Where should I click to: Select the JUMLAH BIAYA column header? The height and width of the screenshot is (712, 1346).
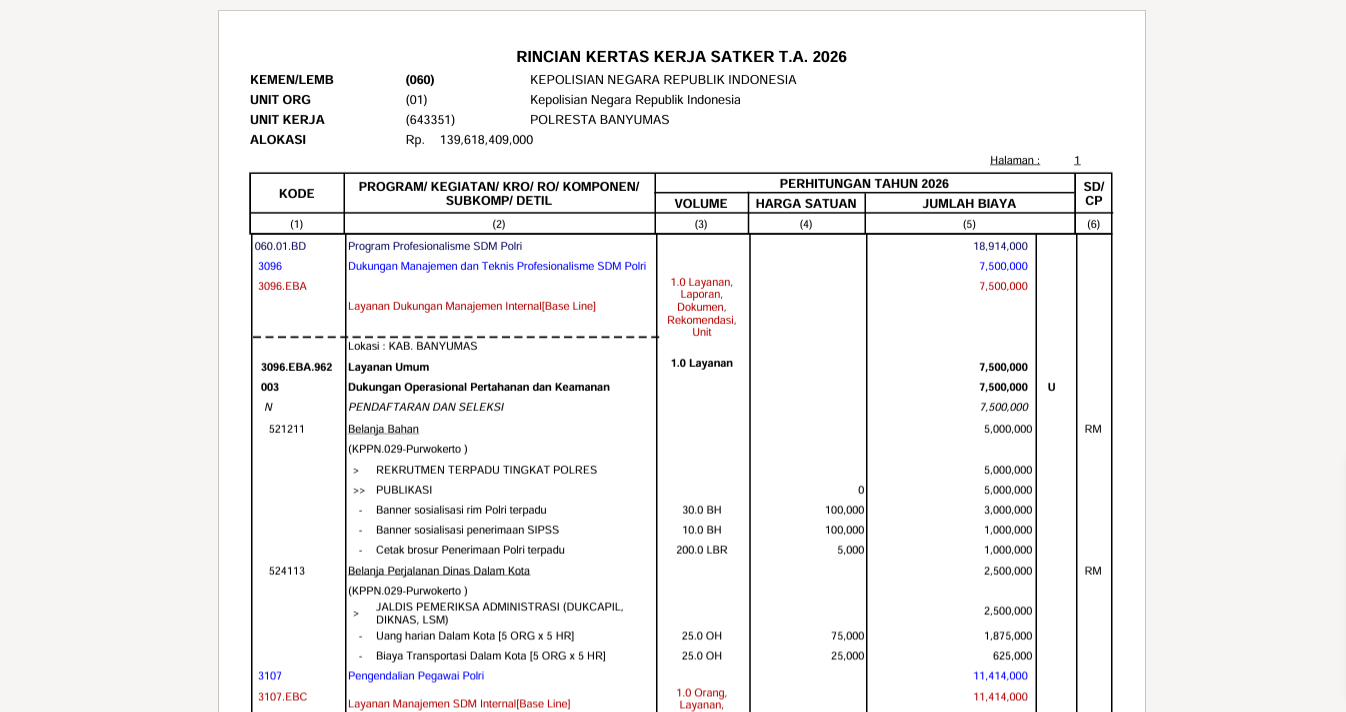[969, 204]
